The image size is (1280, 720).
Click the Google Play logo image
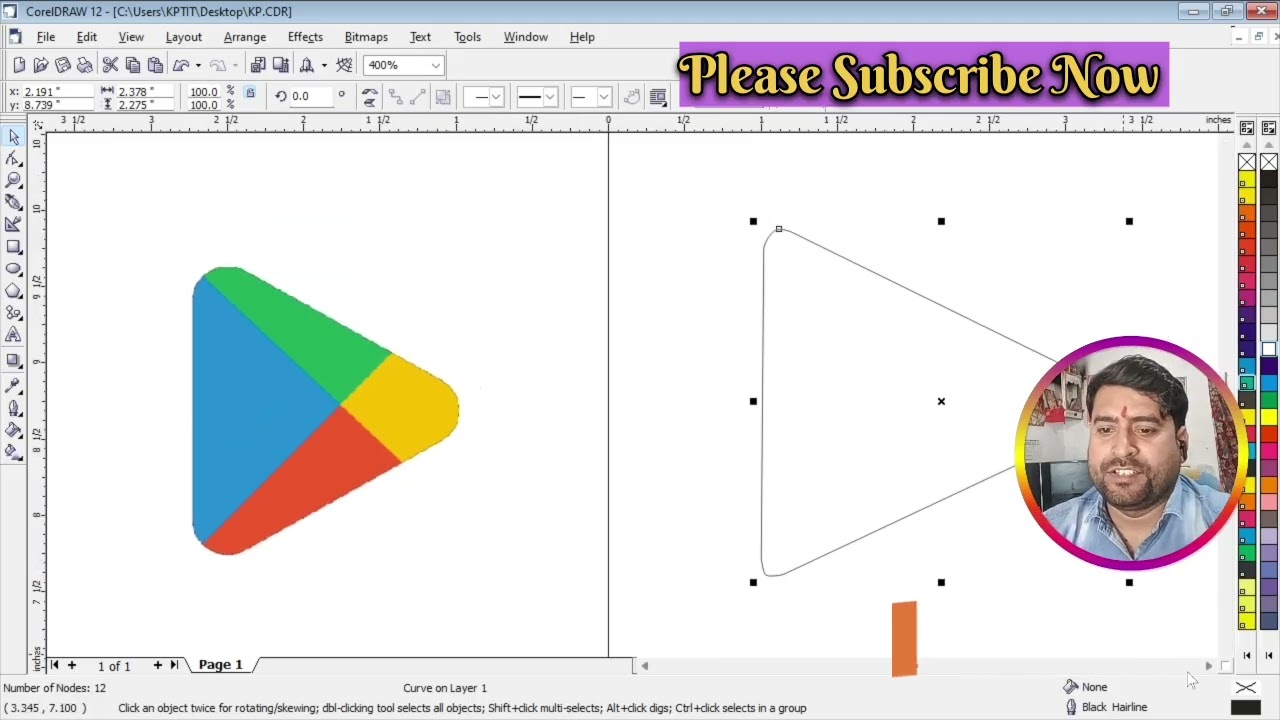[325, 410]
